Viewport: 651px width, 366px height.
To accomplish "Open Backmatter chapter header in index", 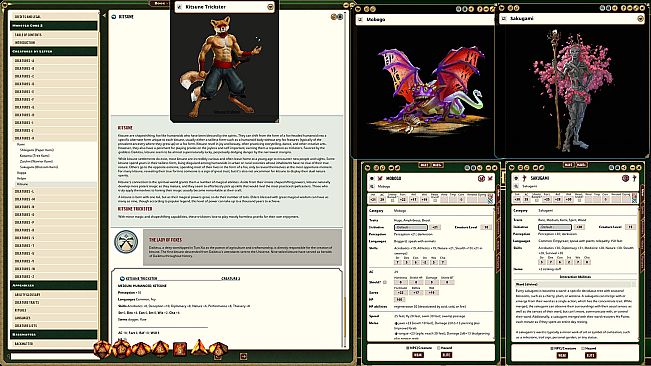I will (54, 334).
